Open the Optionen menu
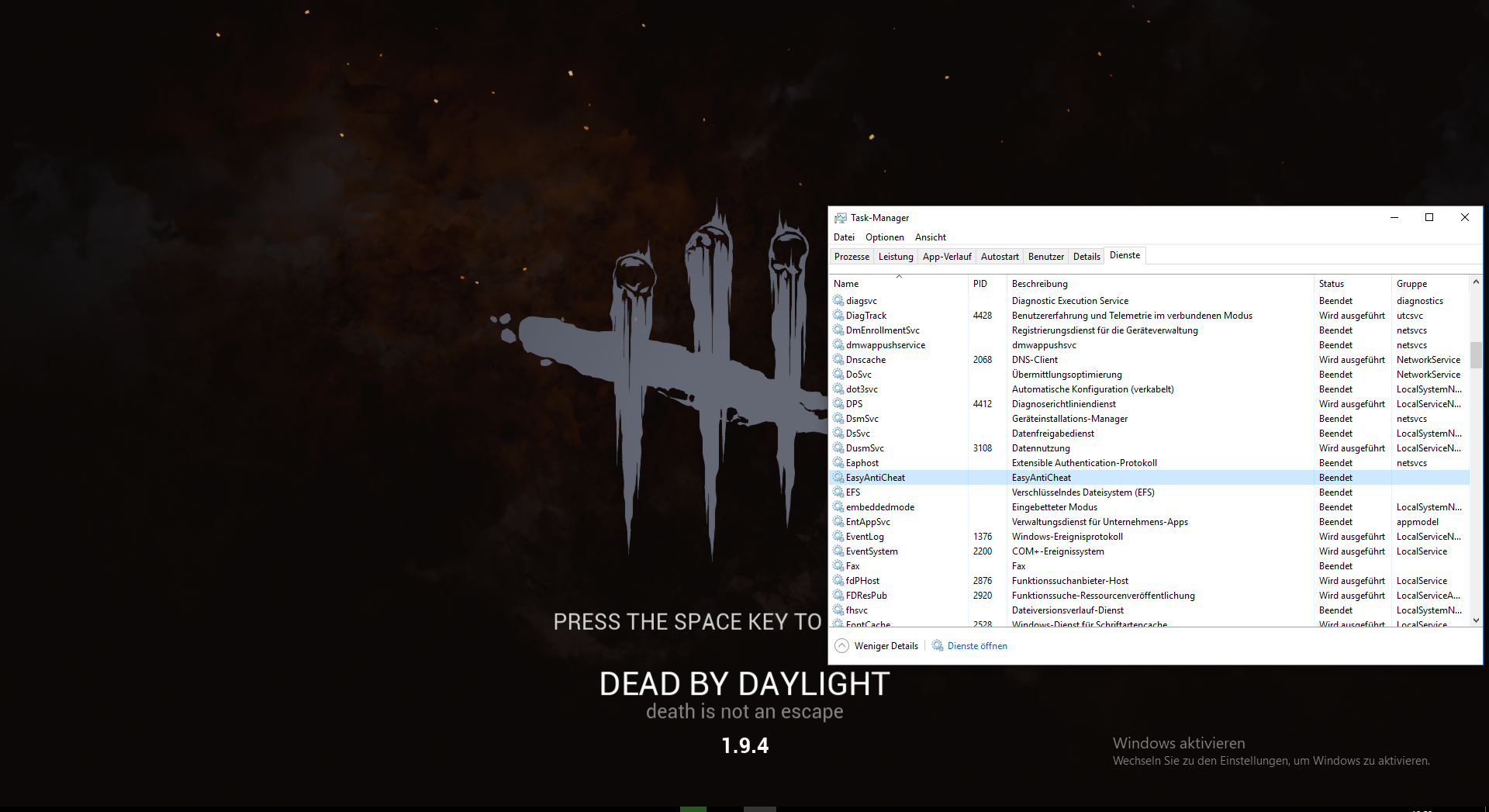Viewport: 1489px width, 812px height. click(x=885, y=237)
